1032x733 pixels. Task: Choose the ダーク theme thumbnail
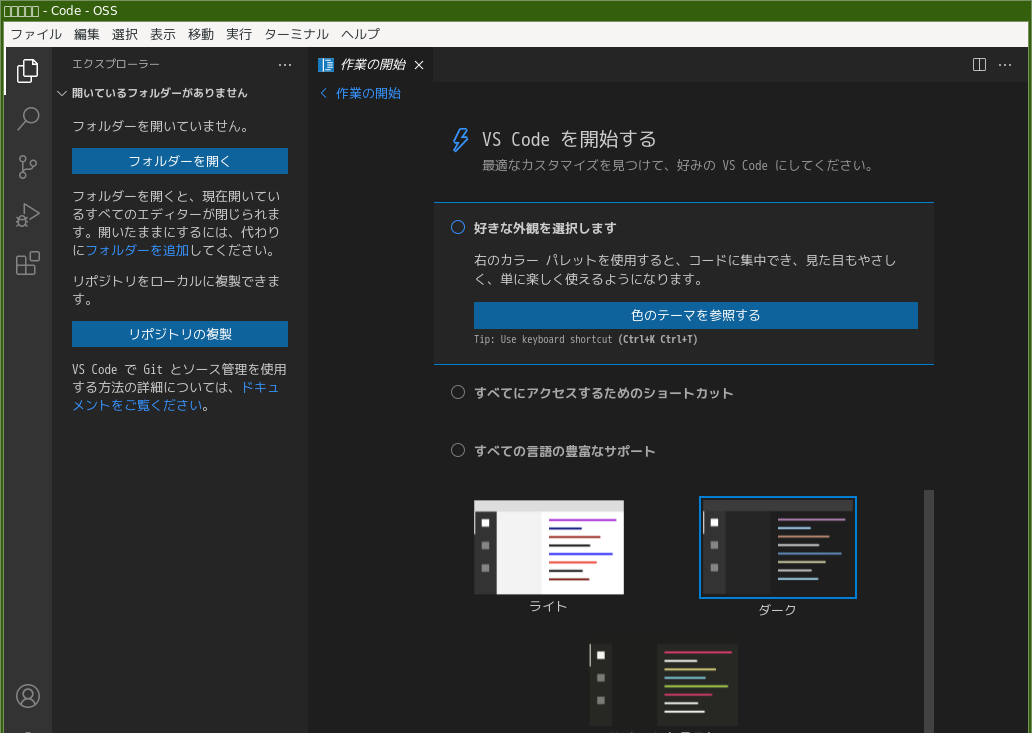click(x=778, y=547)
